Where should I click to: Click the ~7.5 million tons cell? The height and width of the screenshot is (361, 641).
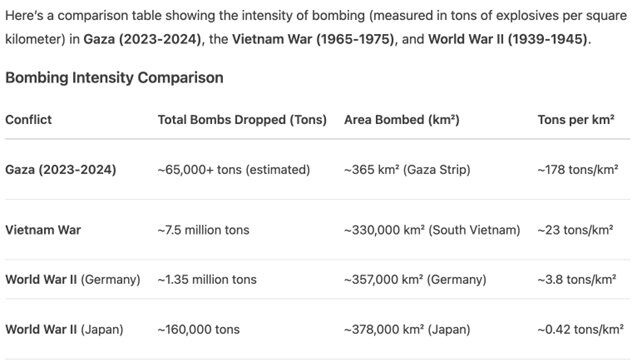click(x=203, y=230)
